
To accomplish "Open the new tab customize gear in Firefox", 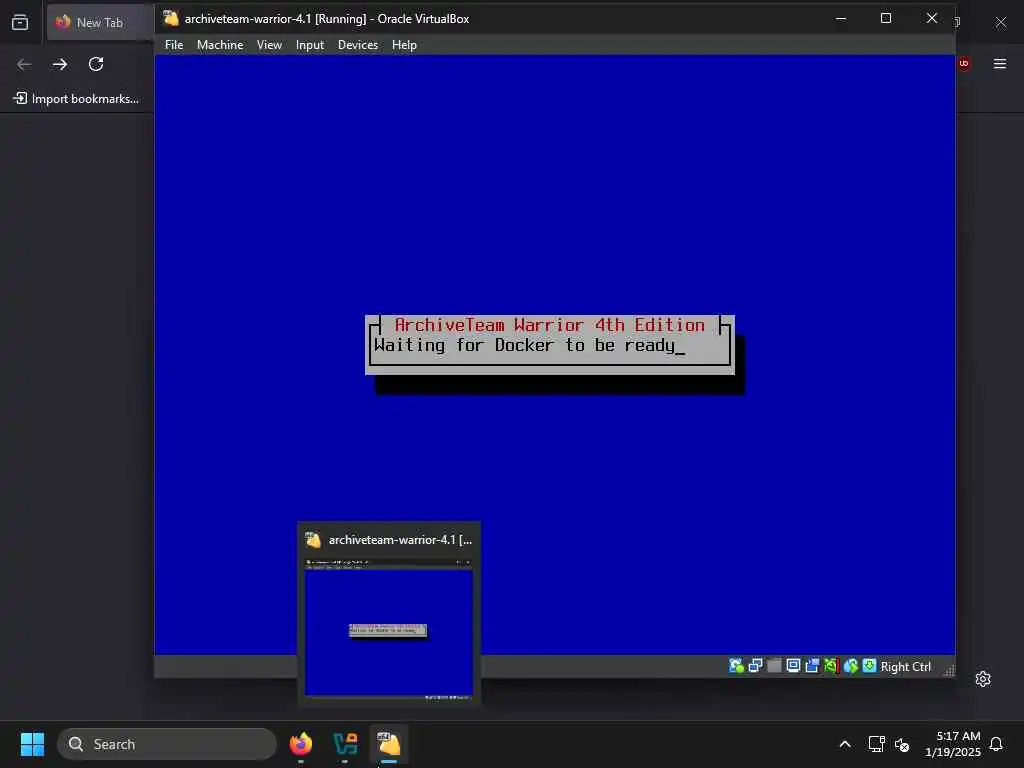I will click(x=983, y=679).
